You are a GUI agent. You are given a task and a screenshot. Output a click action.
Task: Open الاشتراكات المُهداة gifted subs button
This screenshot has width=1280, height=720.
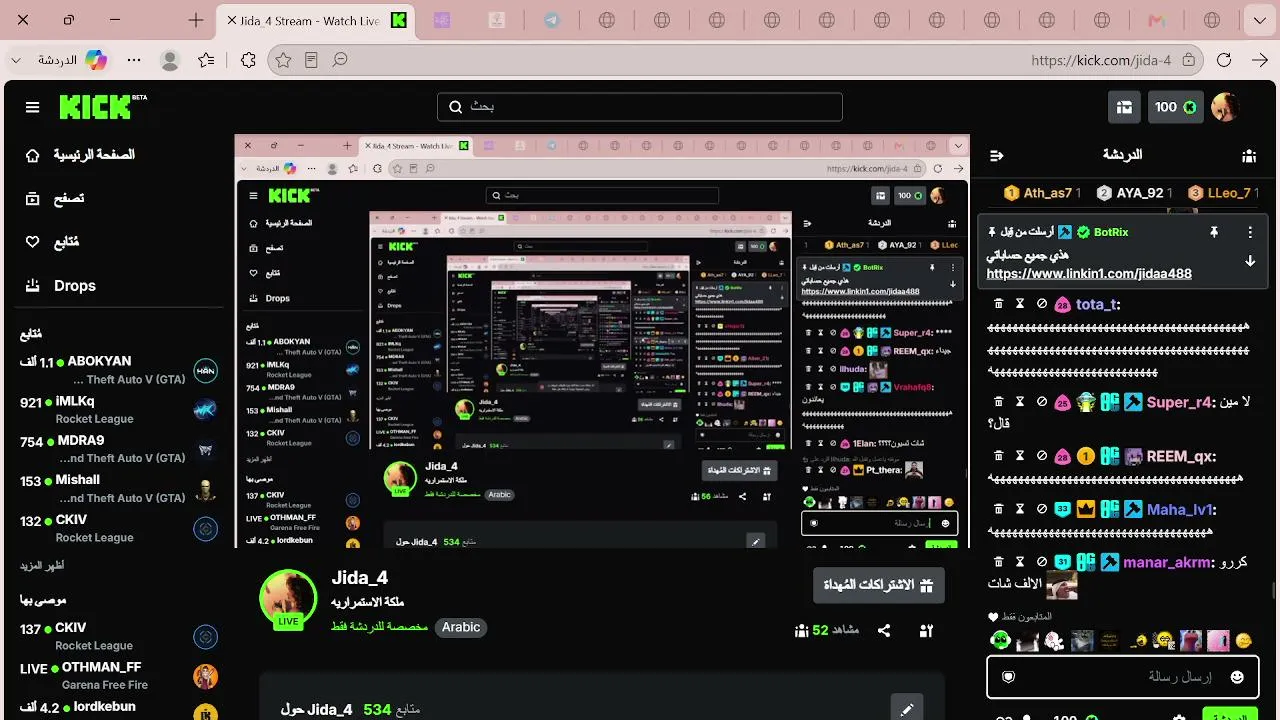(878, 585)
